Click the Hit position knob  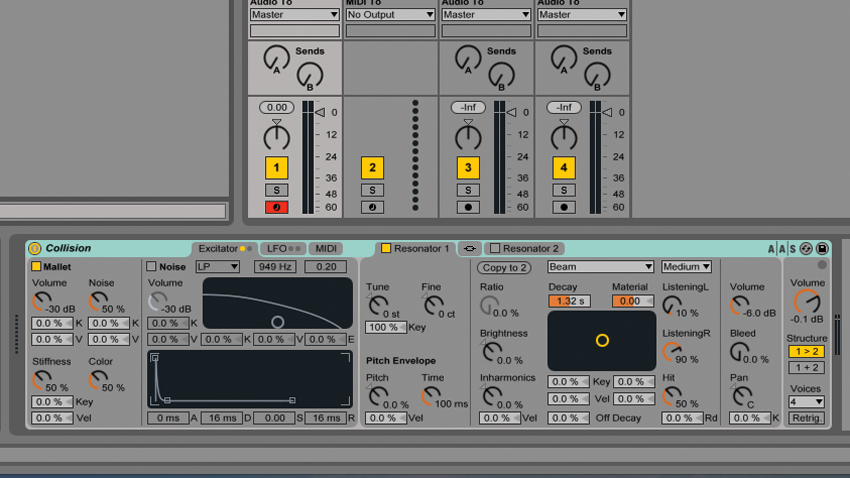673,397
